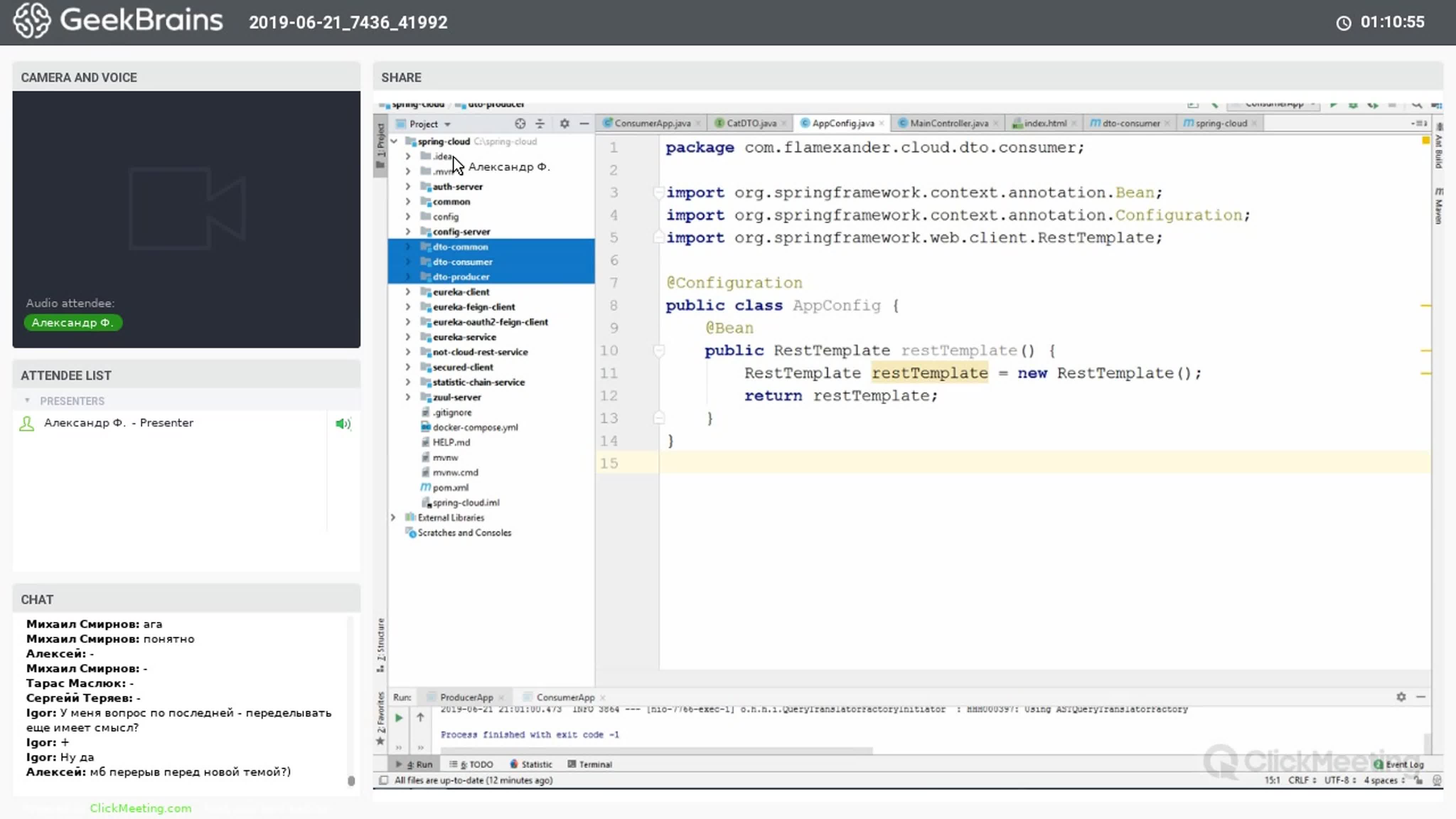Viewport: 1456px width, 819px height.
Task: Click the green rerun arrow in Run panel
Action: pyautogui.click(x=398, y=718)
